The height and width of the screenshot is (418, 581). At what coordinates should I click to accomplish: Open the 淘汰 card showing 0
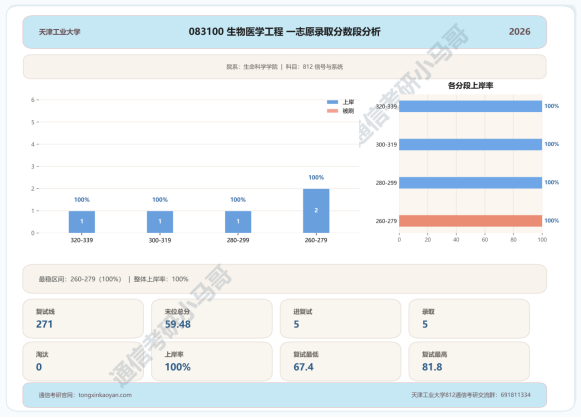(x=83, y=361)
